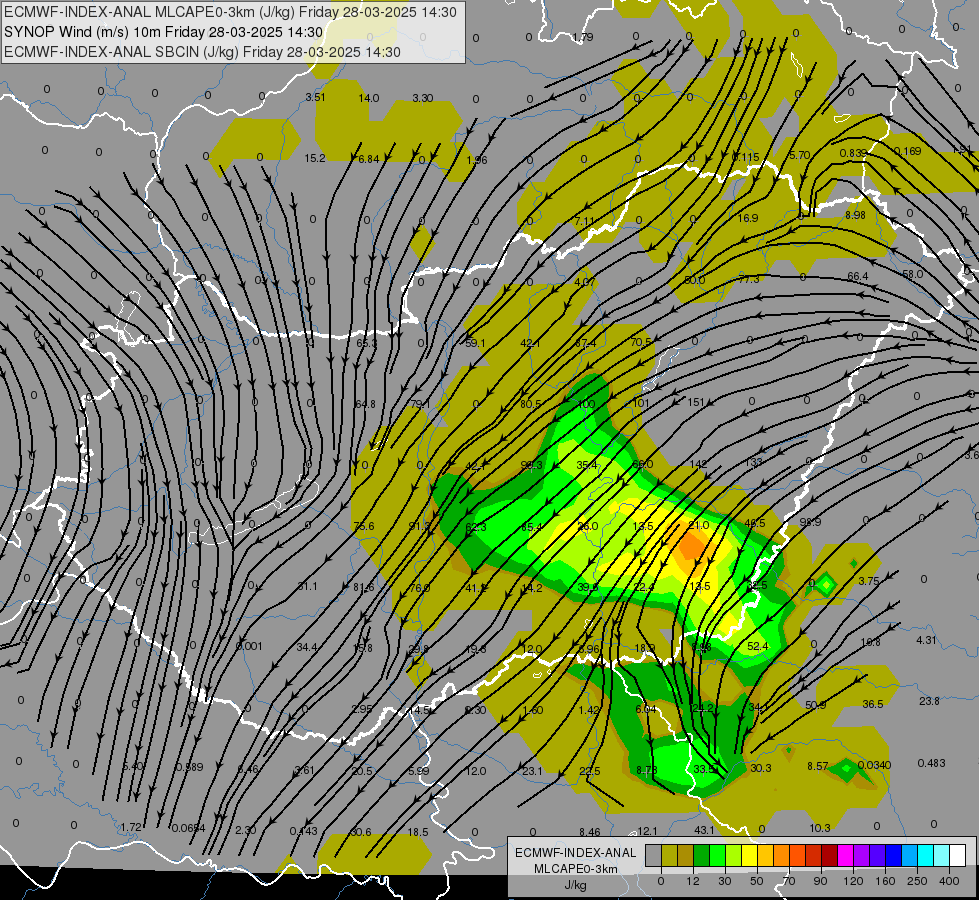Click the map value '18.5'

[x=418, y=833]
